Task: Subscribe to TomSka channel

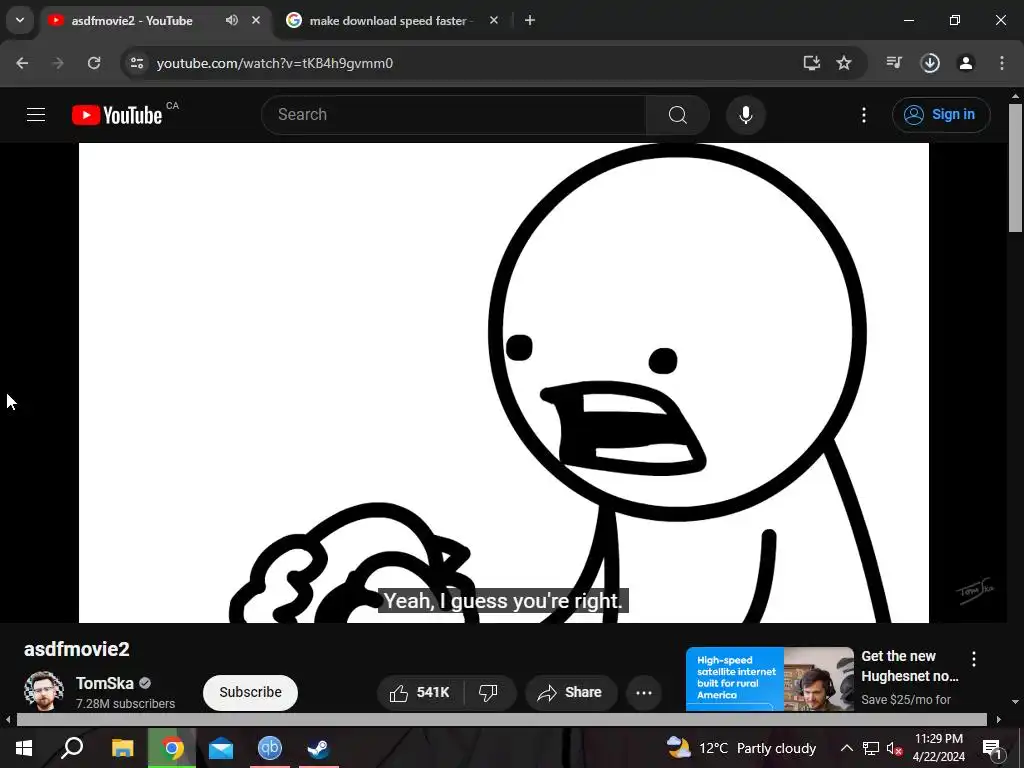Action: tap(250, 692)
